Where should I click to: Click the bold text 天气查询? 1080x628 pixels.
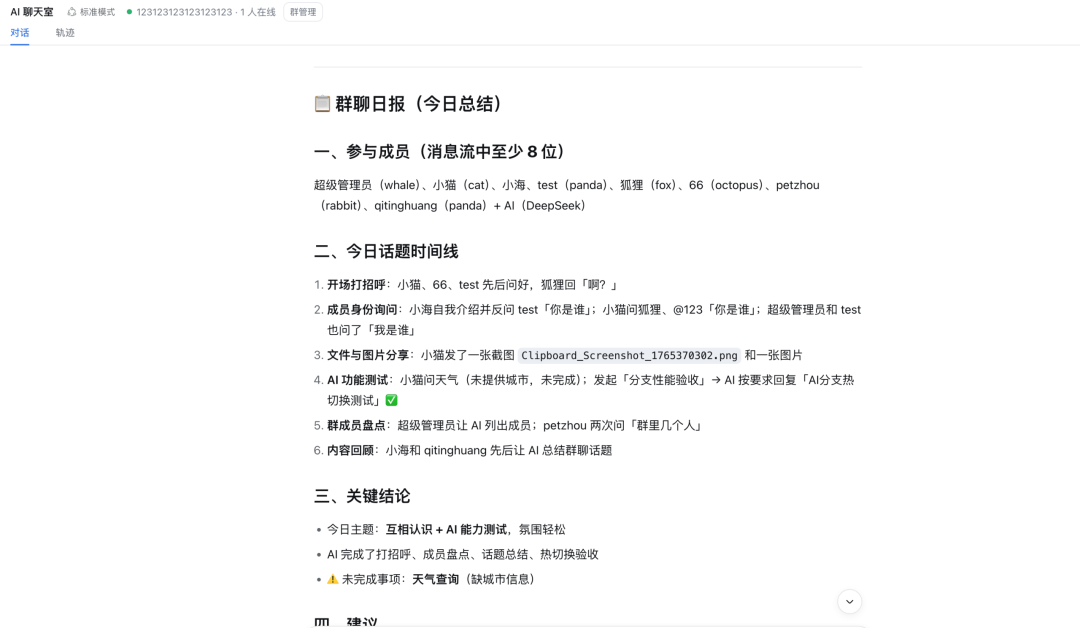435,579
